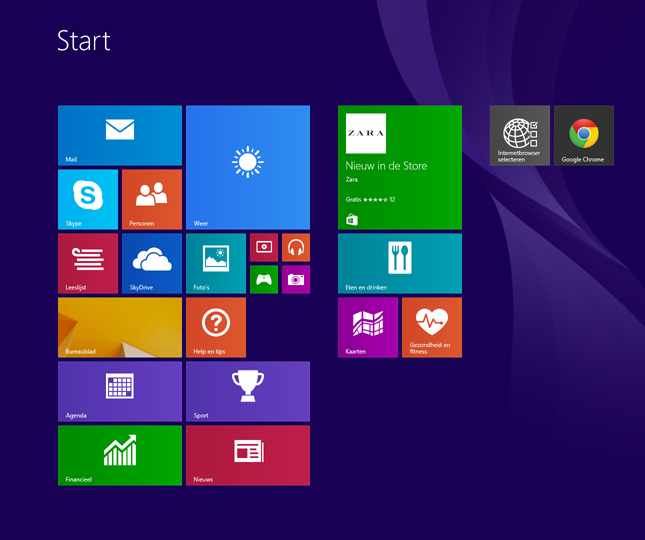Launch the small purple Camera tile
The height and width of the screenshot is (540, 645).
point(296,280)
